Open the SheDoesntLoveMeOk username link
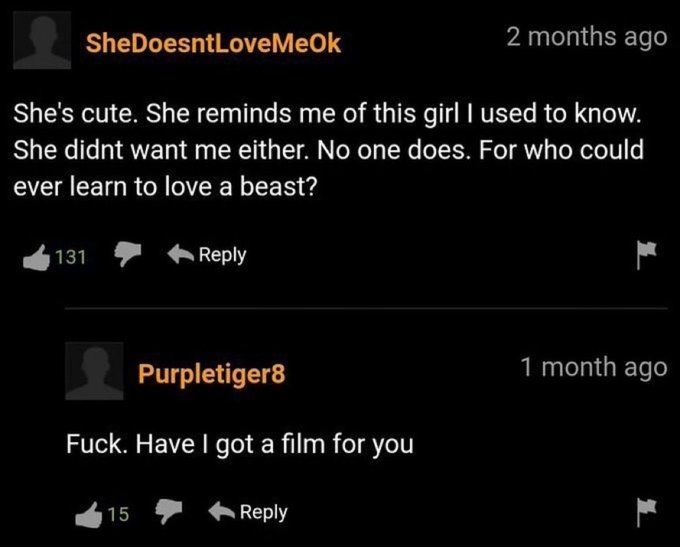The height and width of the screenshot is (547, 680). click(214, 43)
